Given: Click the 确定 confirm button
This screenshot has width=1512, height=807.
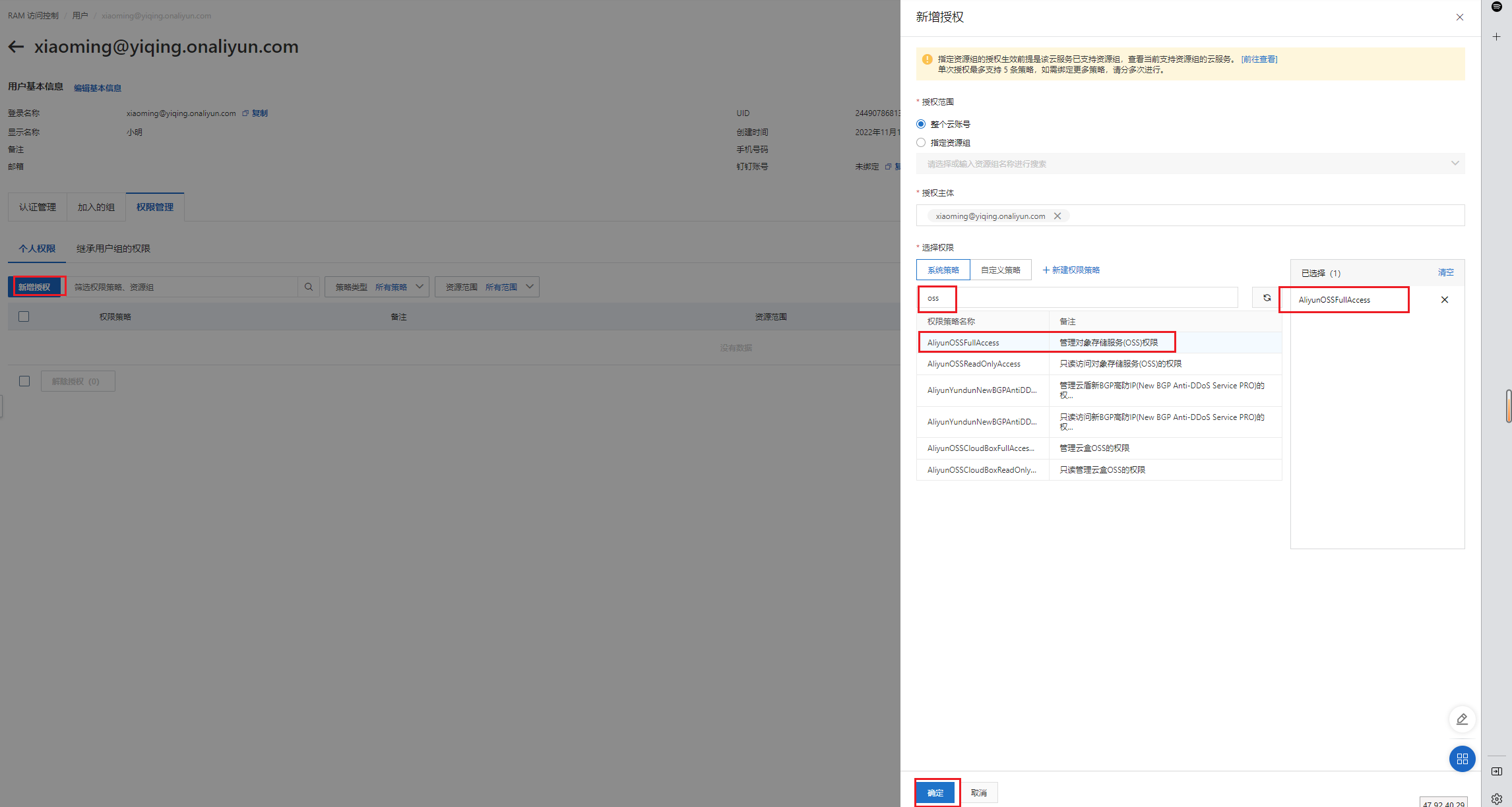Looking at the screenshot, I should coord(935,792).
